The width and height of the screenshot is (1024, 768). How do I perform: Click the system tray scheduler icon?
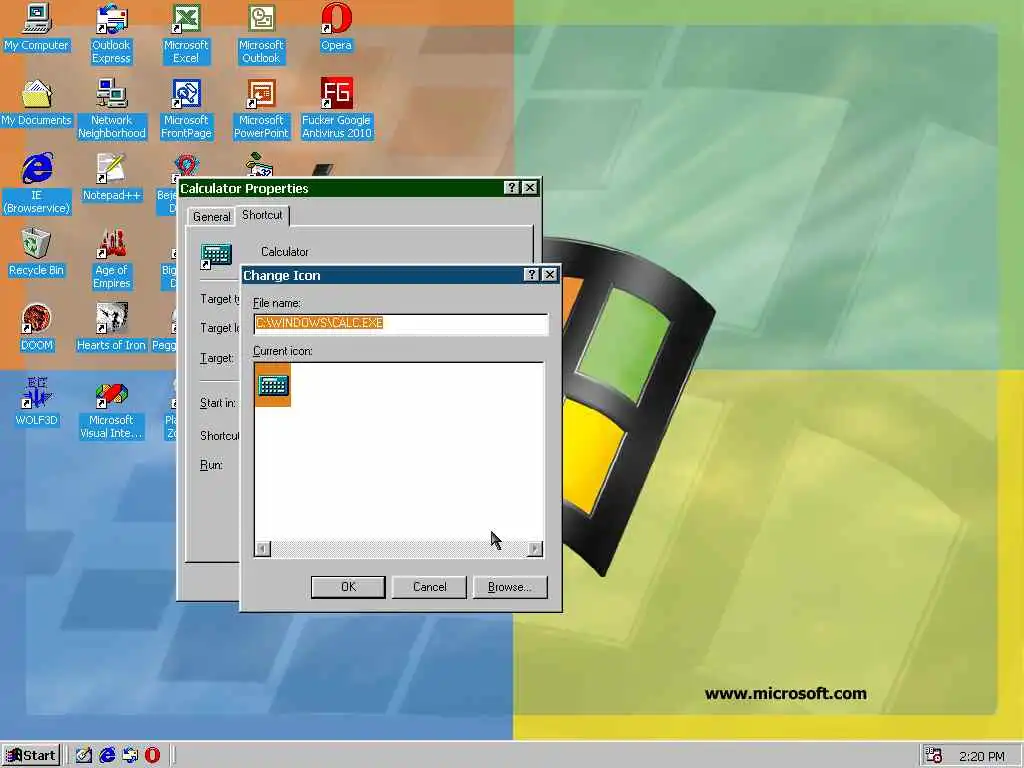[x=933, y=756]
